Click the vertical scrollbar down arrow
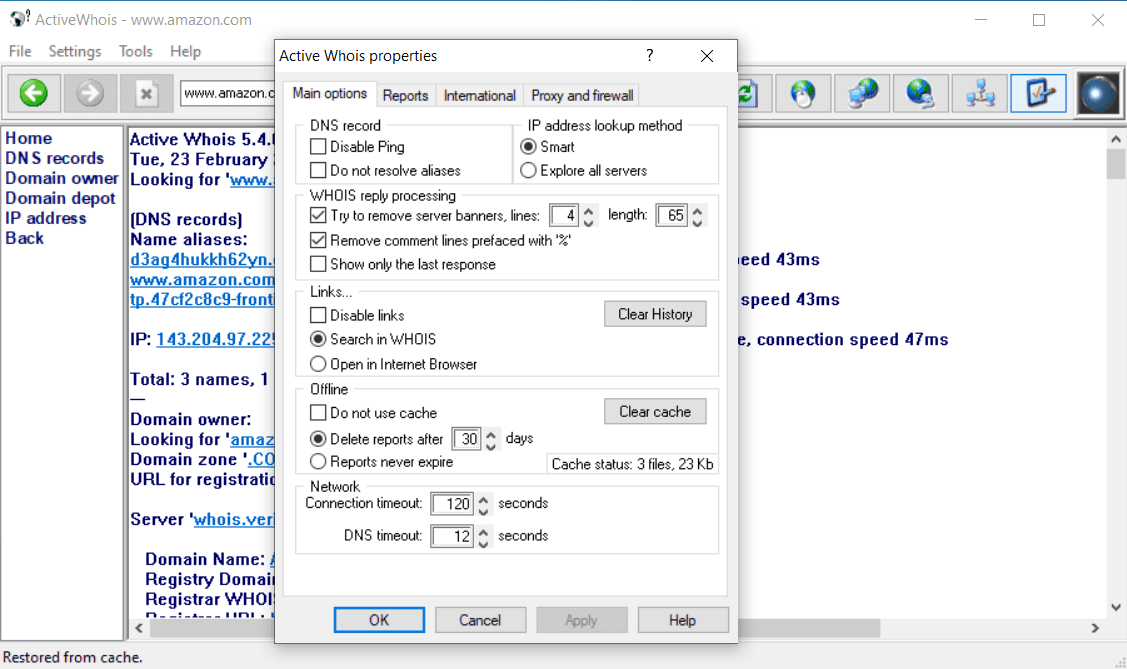This screenshot has height=669, width=1127. point(1116,607)
